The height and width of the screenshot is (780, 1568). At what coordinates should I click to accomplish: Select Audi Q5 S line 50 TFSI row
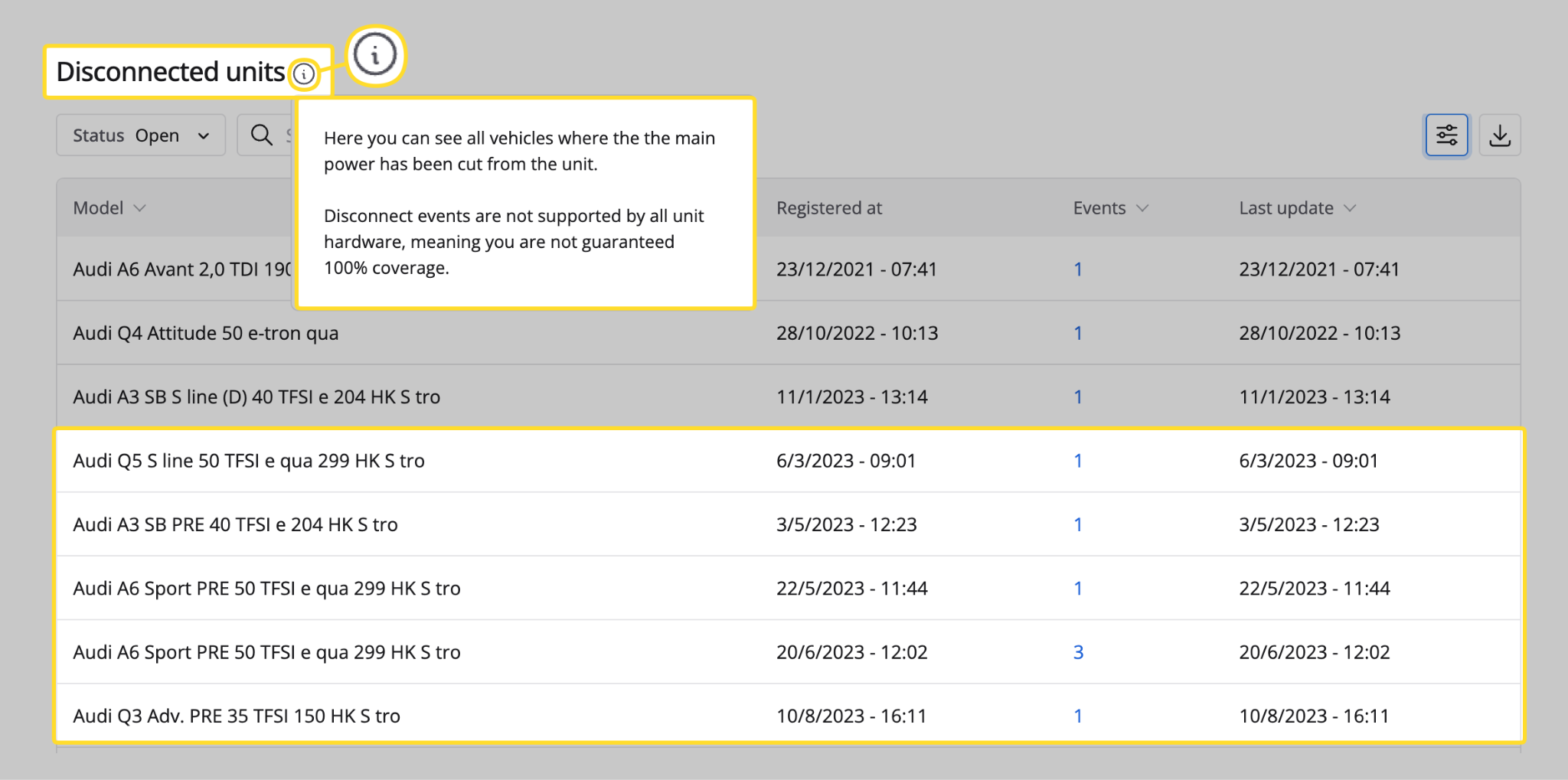789,461
